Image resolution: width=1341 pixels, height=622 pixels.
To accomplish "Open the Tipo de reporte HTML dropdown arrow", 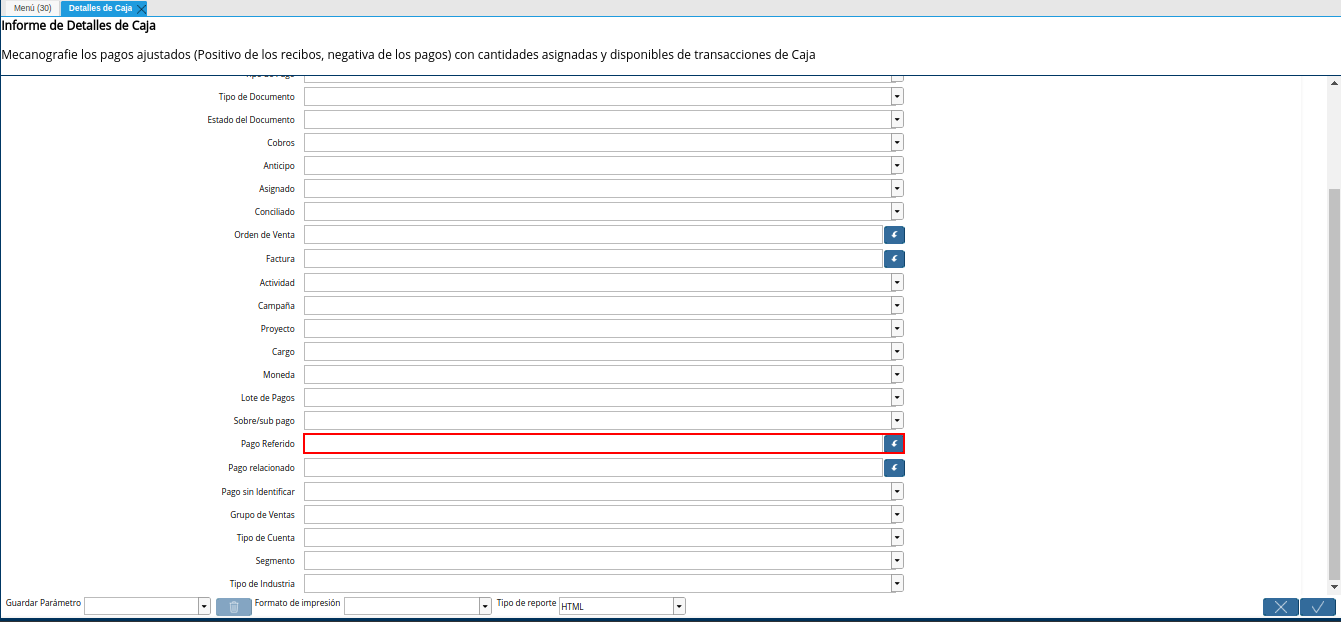I will tap(679, 606).
